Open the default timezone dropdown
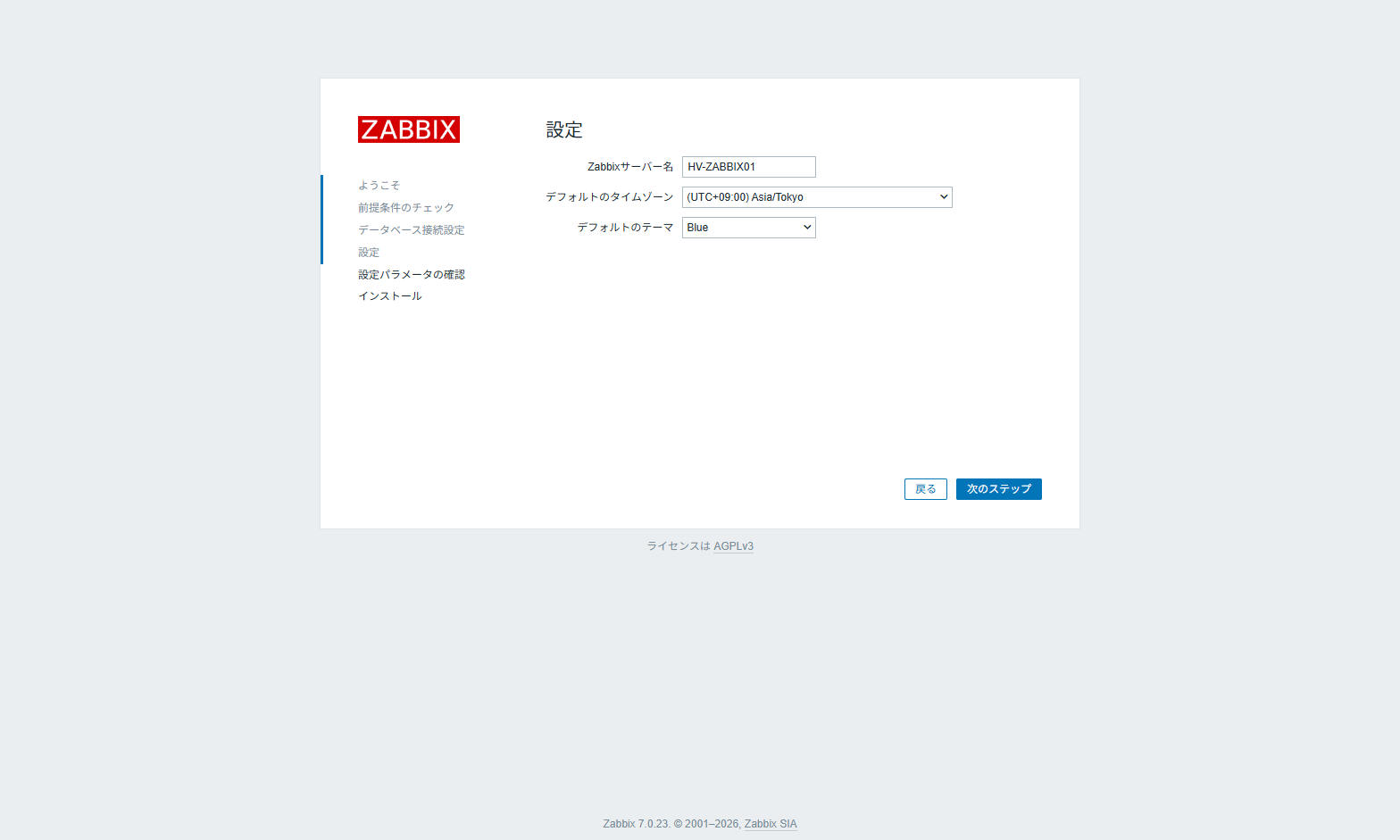Image resolution: width=1400 pixels, height=840 pixels. point(817,197)
